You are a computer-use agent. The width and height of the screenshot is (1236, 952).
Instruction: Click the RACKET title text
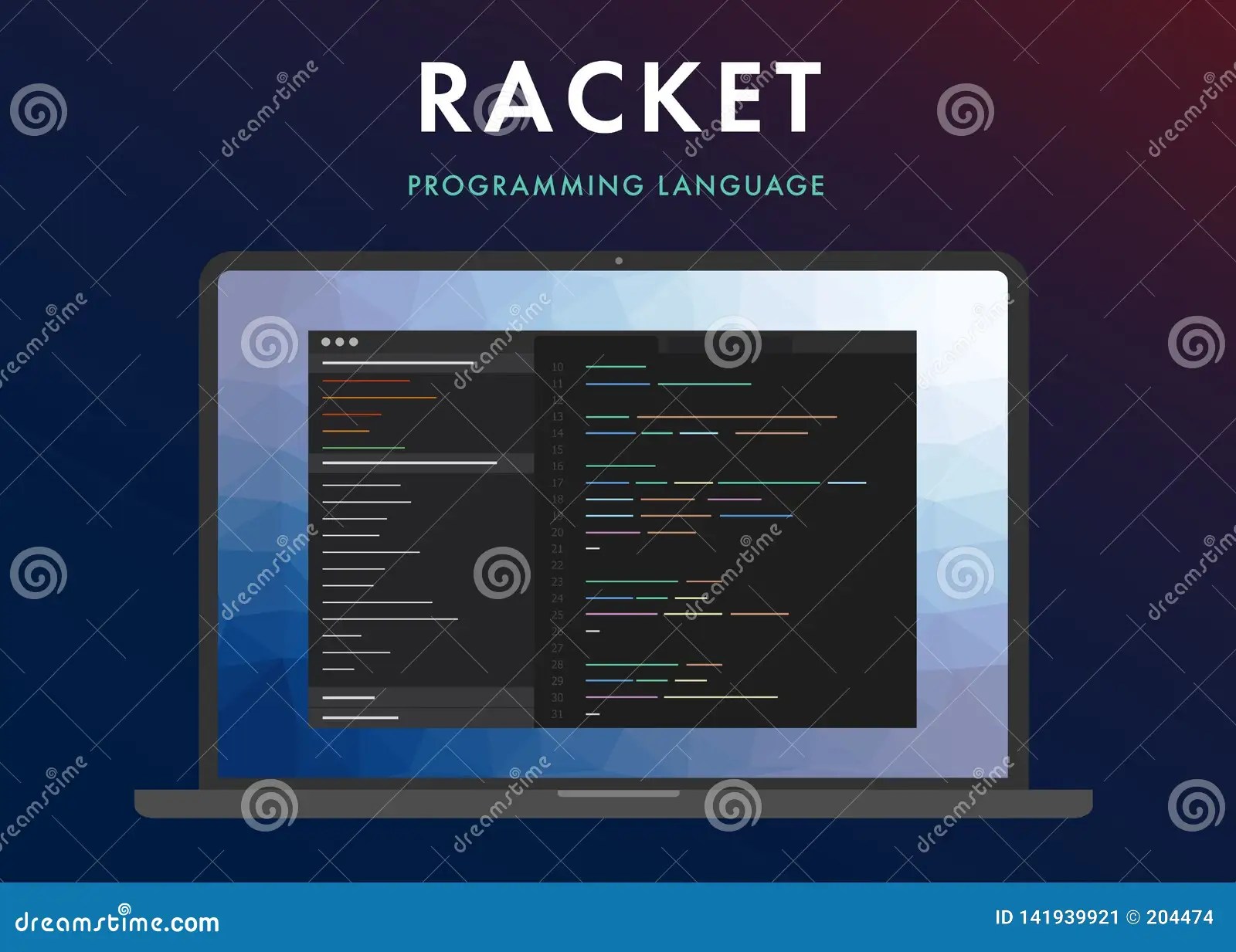pyautogui.click(x=618, y=97)
